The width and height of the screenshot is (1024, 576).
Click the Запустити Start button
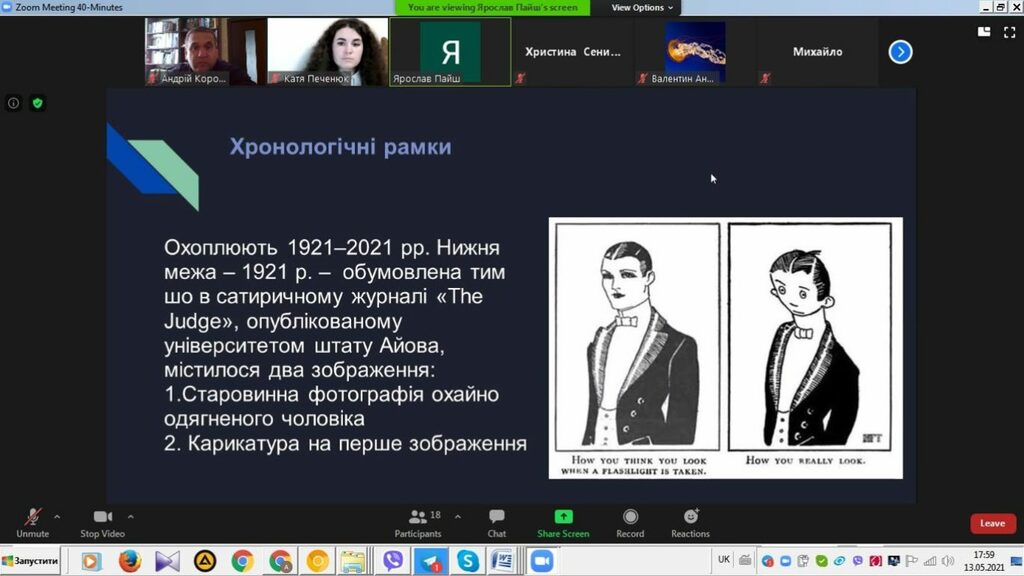[30, 562]
